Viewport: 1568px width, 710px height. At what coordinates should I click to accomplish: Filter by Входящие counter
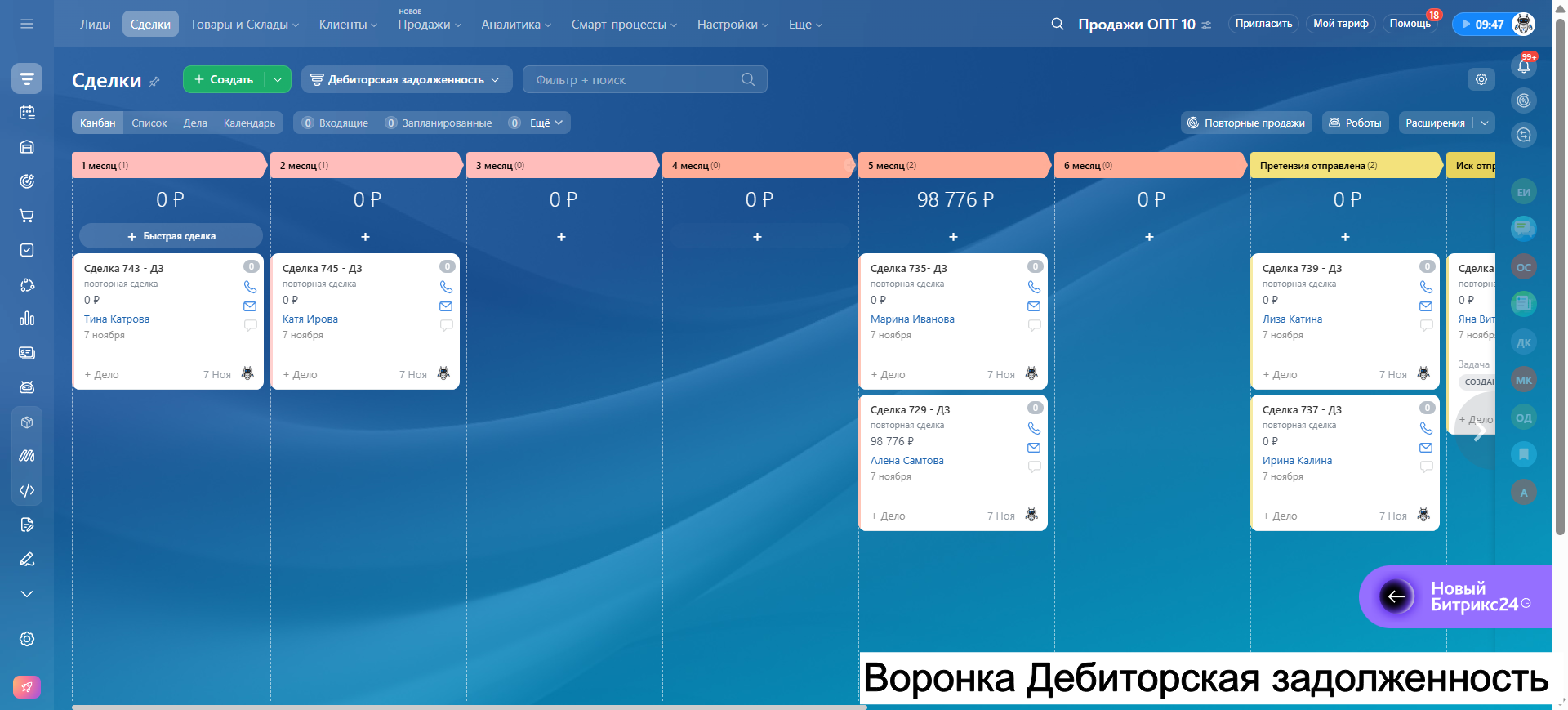point(336,123)
